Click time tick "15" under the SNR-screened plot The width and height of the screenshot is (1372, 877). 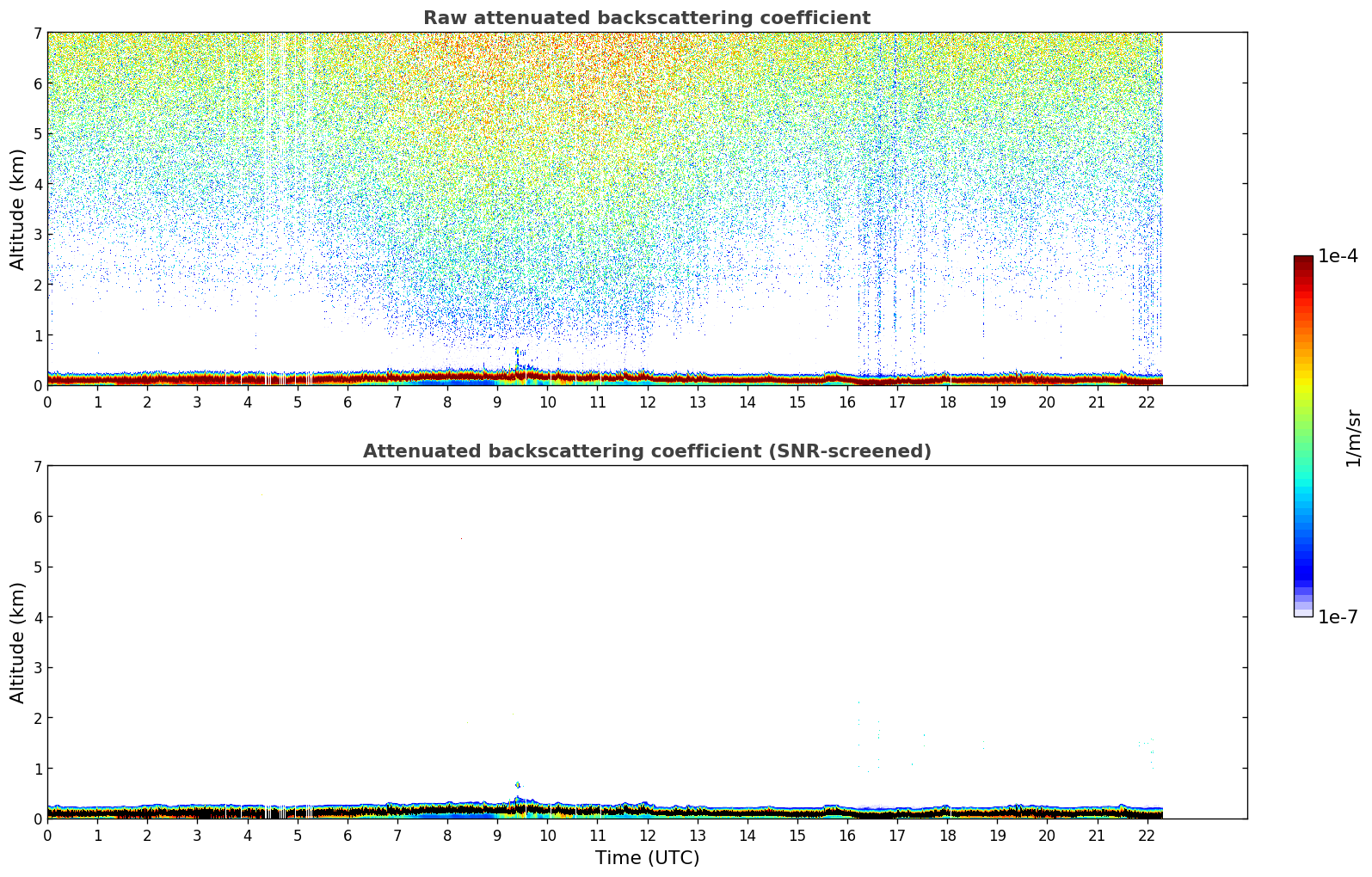coord(797,836)
